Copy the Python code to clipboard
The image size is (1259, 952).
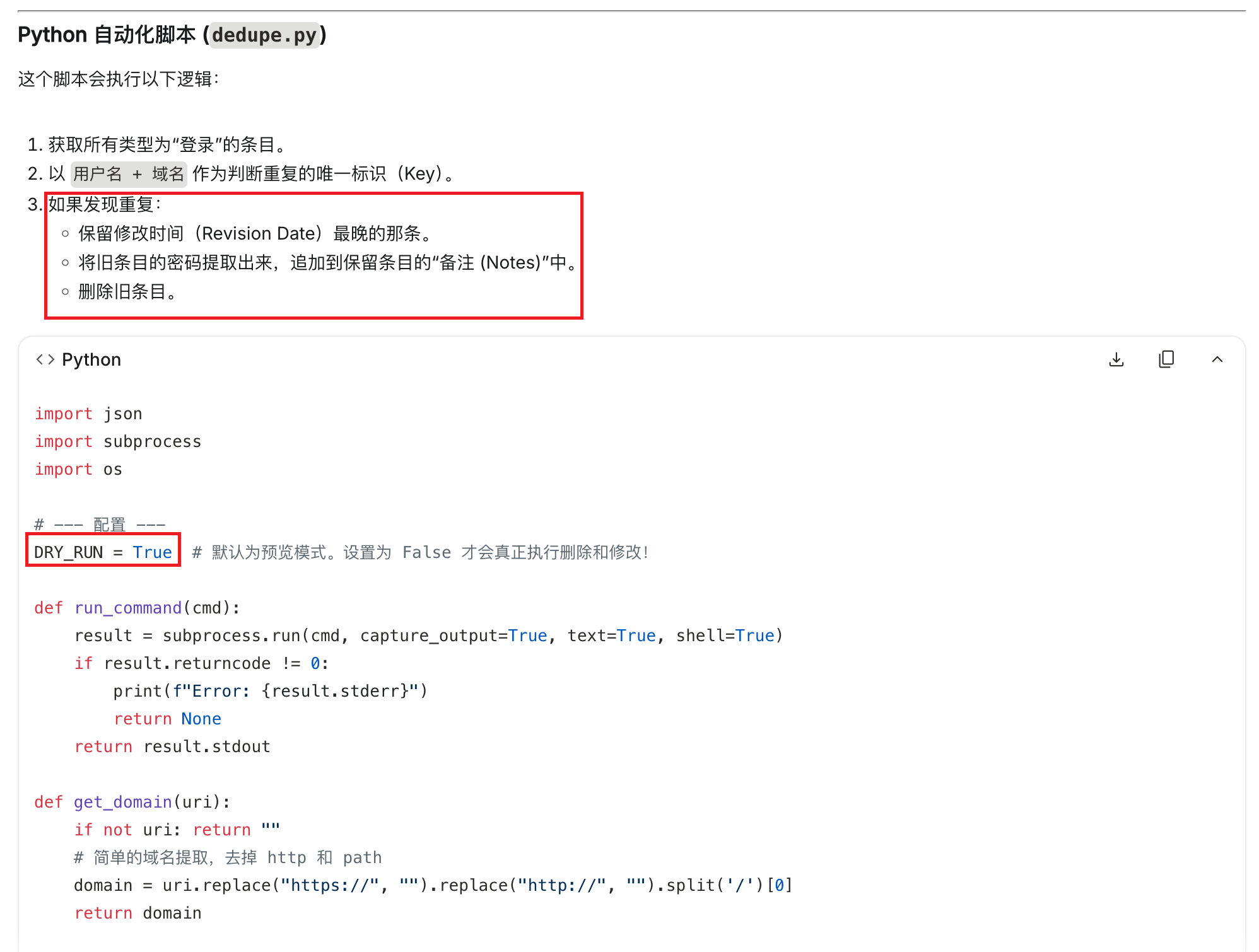(1166, 359)
